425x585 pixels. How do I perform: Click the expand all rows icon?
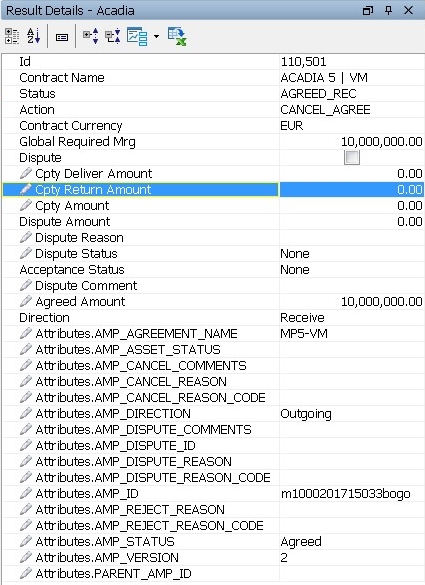[x=91, y=36]
